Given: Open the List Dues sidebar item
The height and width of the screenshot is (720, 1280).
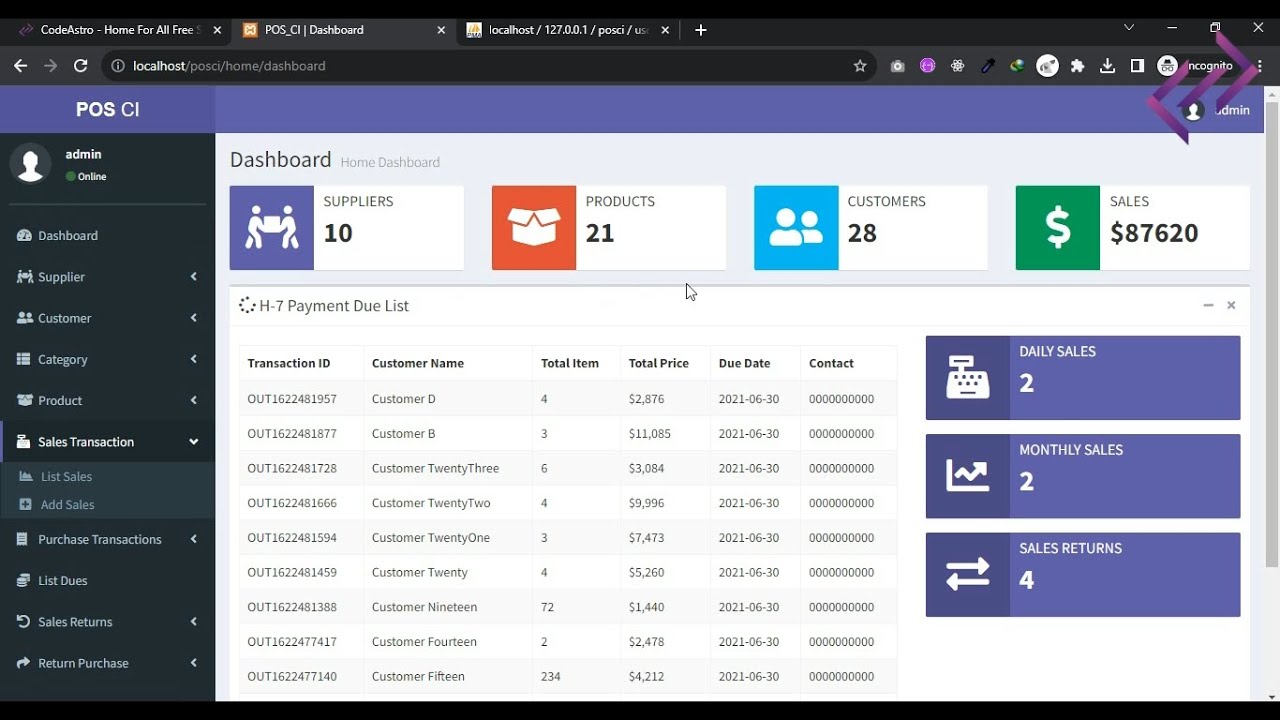Looking at the screenshot, I should [107, 581].
